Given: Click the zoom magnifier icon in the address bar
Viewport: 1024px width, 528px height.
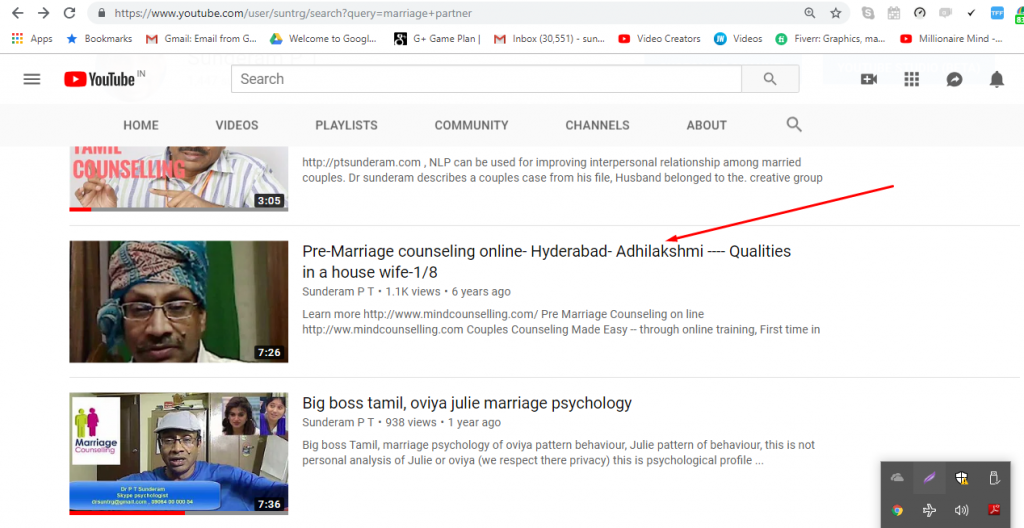Looking at the screenshot, I should tap(810, 13).
